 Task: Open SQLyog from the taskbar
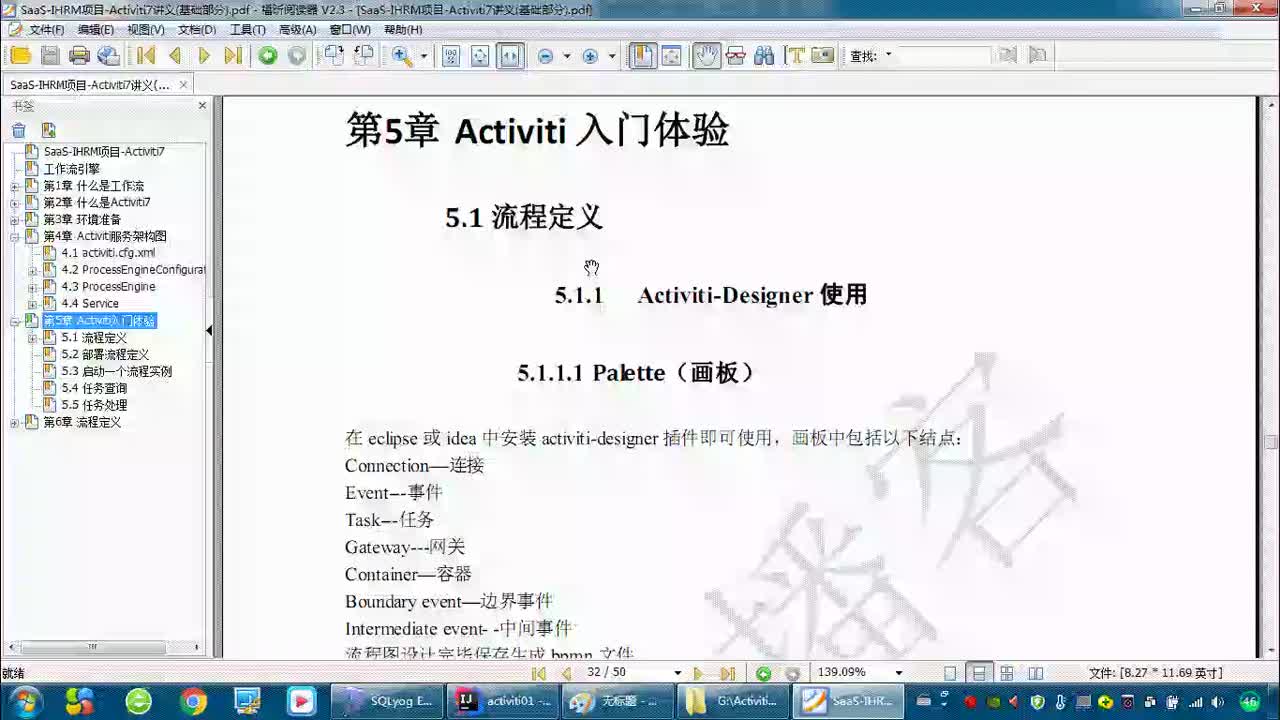click(x=387, y=701)
